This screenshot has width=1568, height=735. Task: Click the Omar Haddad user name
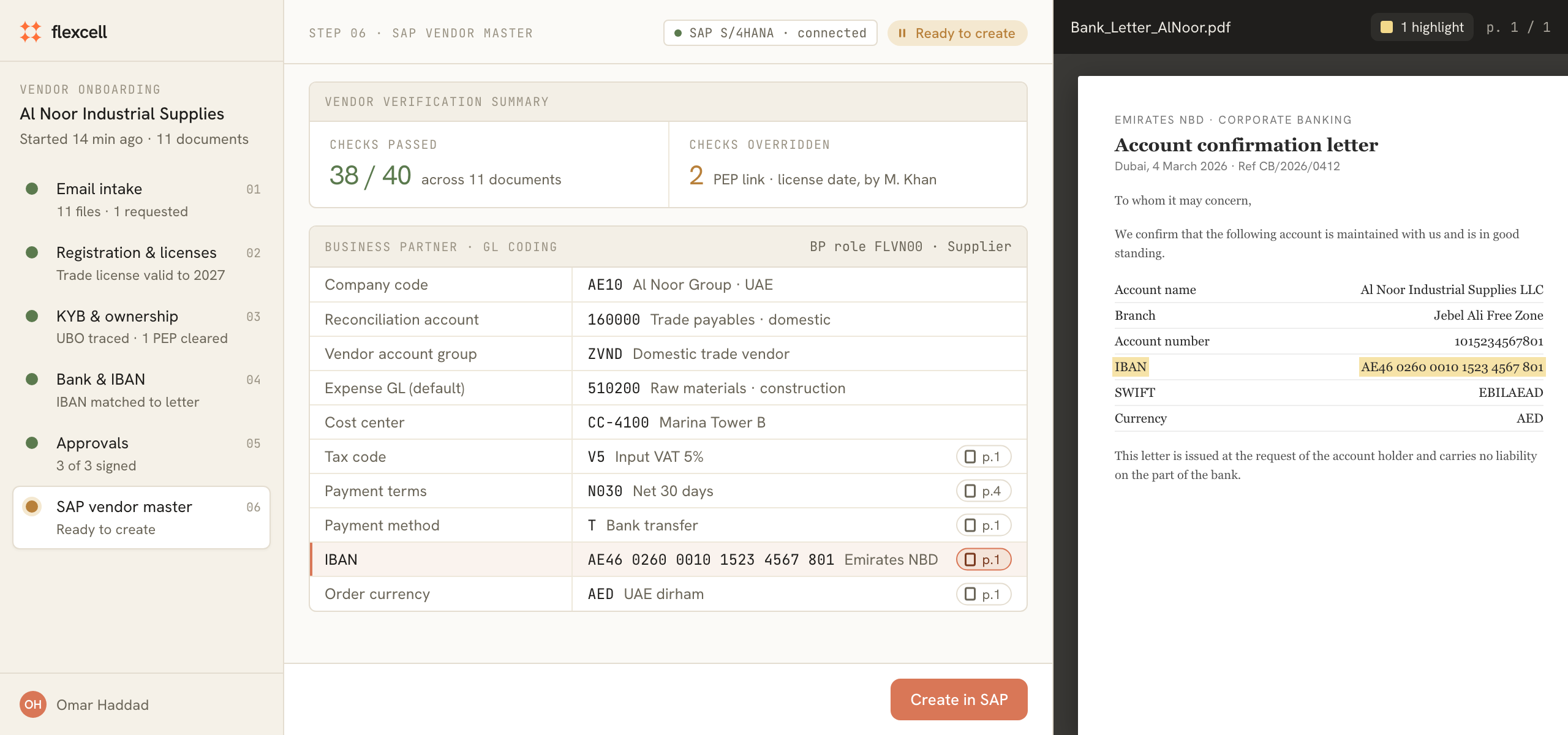[x=102, y=704]
